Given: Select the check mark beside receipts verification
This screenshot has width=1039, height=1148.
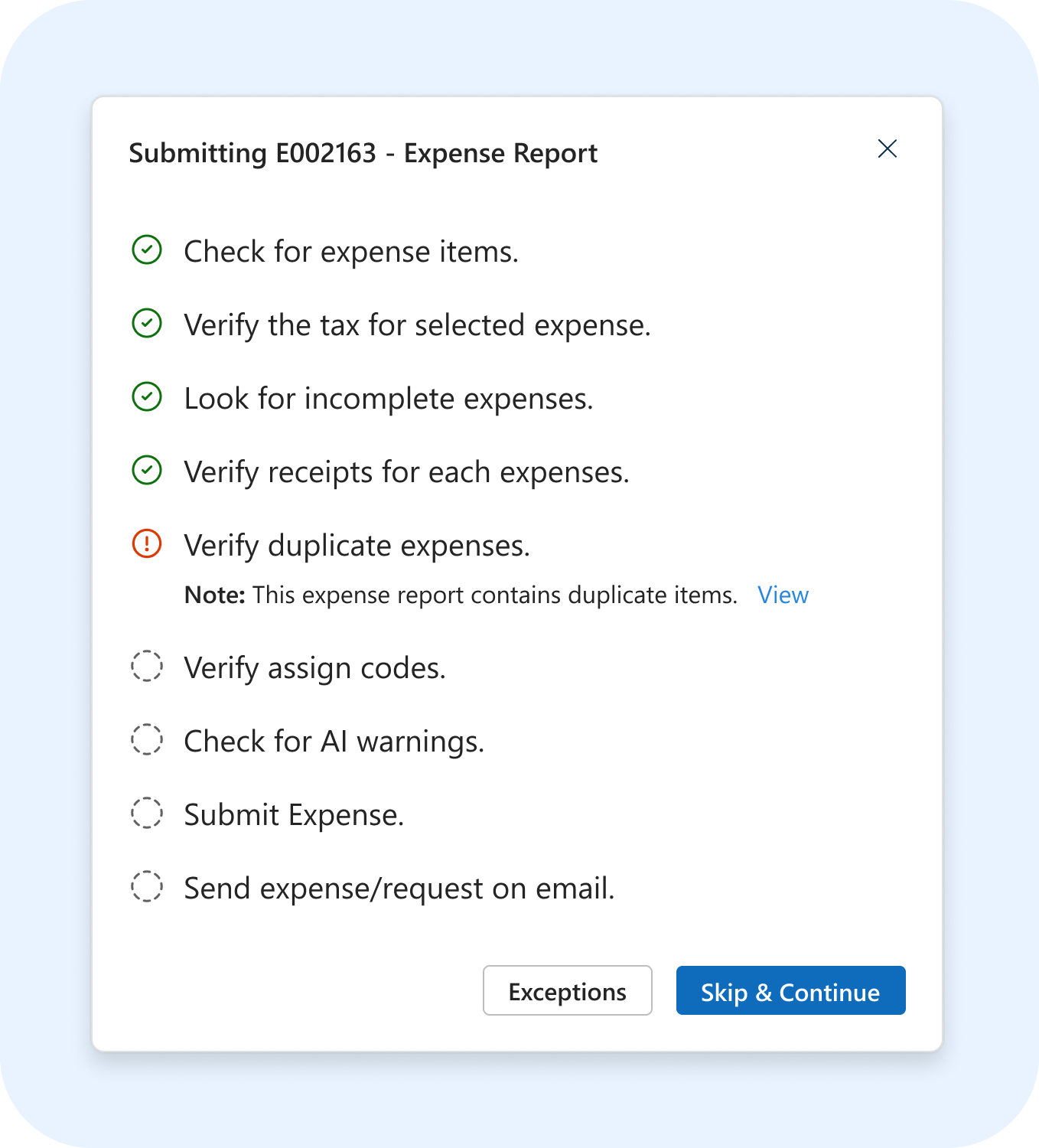Looking at the screenshot, I should click(x=147, y=470).
